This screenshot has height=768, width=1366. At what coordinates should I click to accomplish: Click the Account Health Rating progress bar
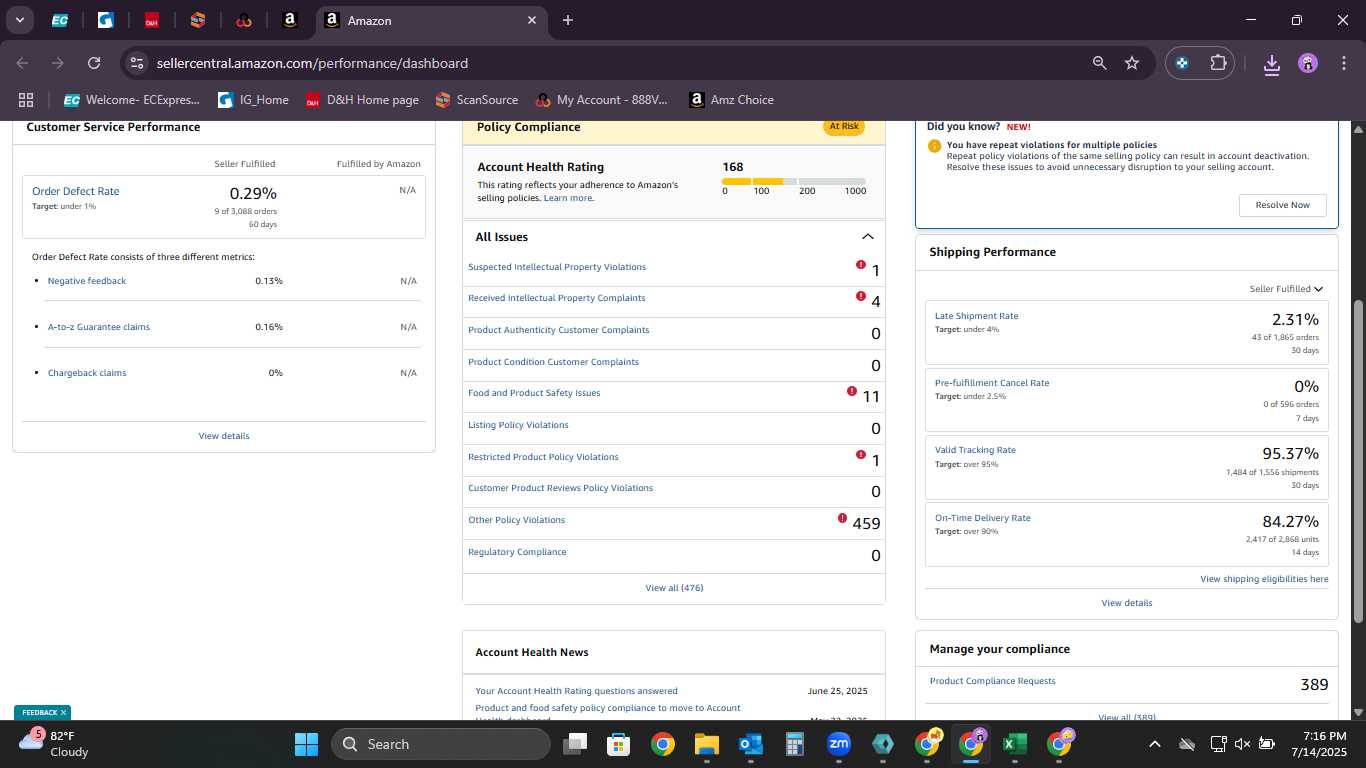click(794, 181)
